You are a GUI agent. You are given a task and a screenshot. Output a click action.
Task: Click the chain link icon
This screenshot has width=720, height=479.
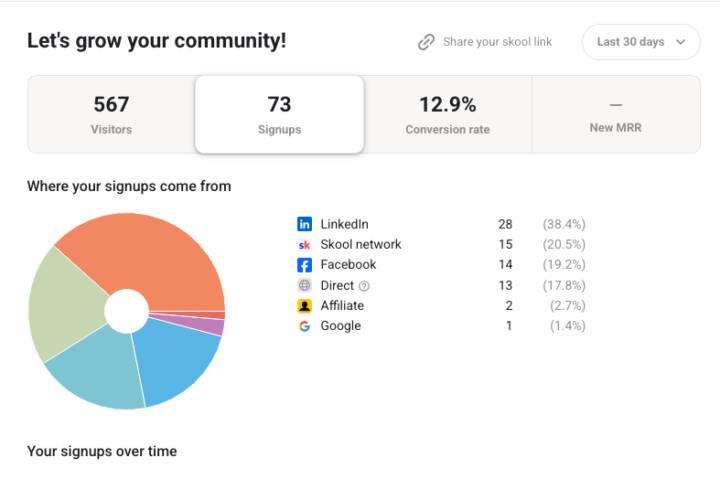[x=426, y=42]
